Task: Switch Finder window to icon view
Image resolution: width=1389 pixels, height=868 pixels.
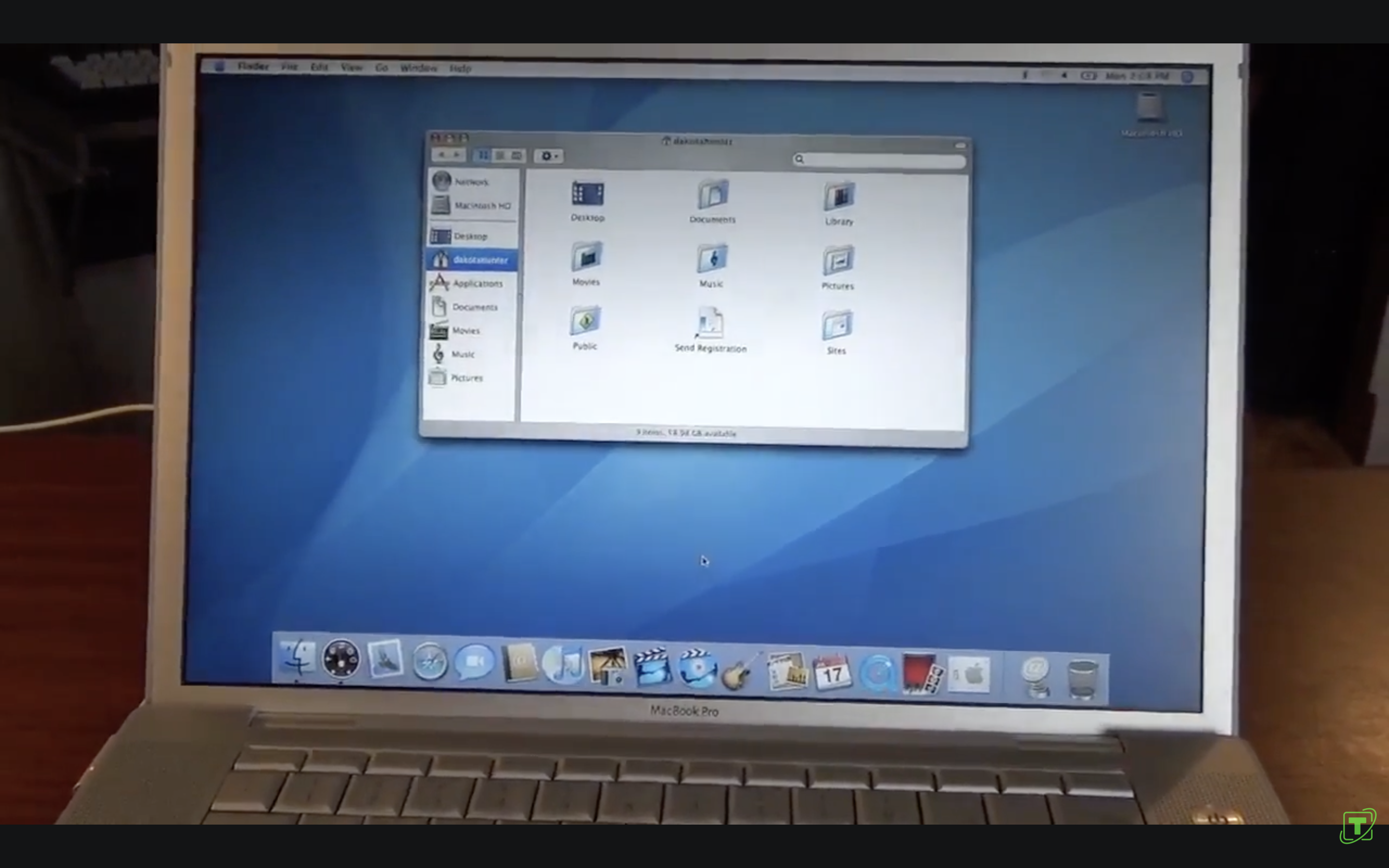Action: [x=483, y=155]
